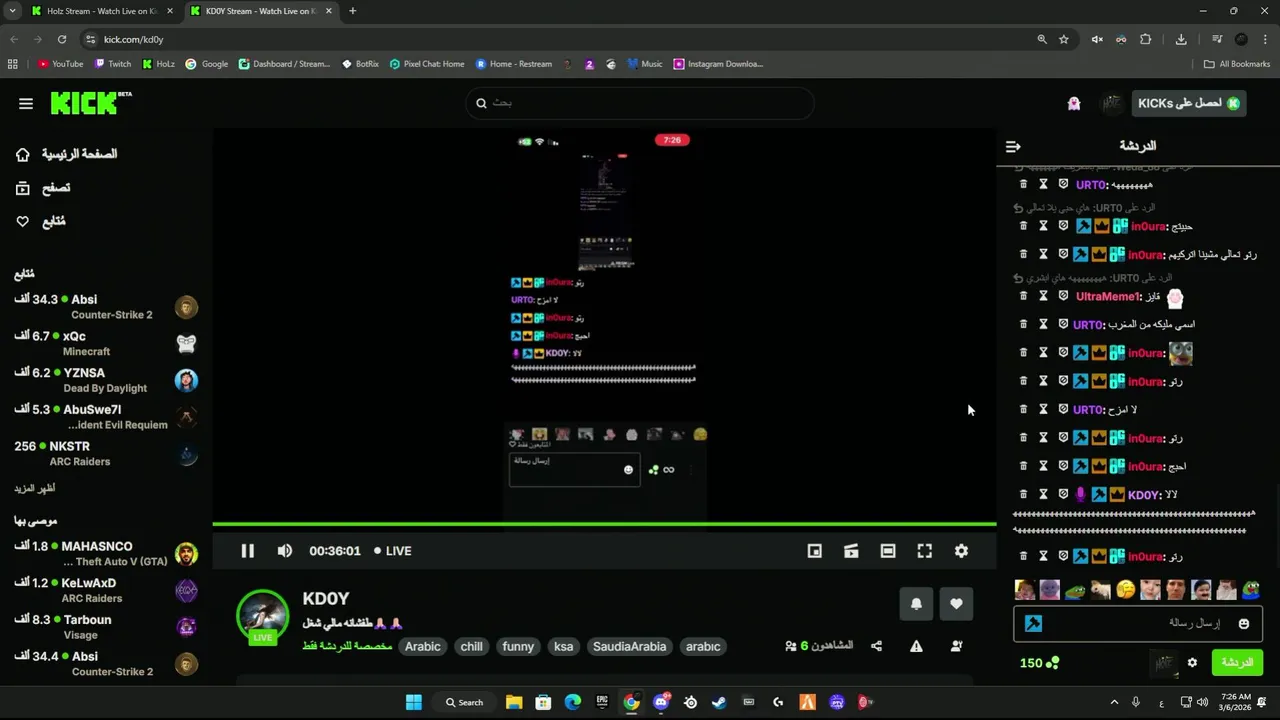
Task: Close the KD0Y Stream tab
Action: pyautogui.click(x=328, y=11)
